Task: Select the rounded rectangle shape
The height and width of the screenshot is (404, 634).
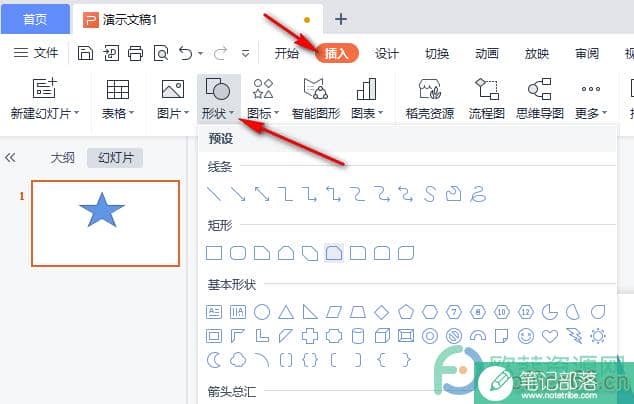Action: [238, 253]
